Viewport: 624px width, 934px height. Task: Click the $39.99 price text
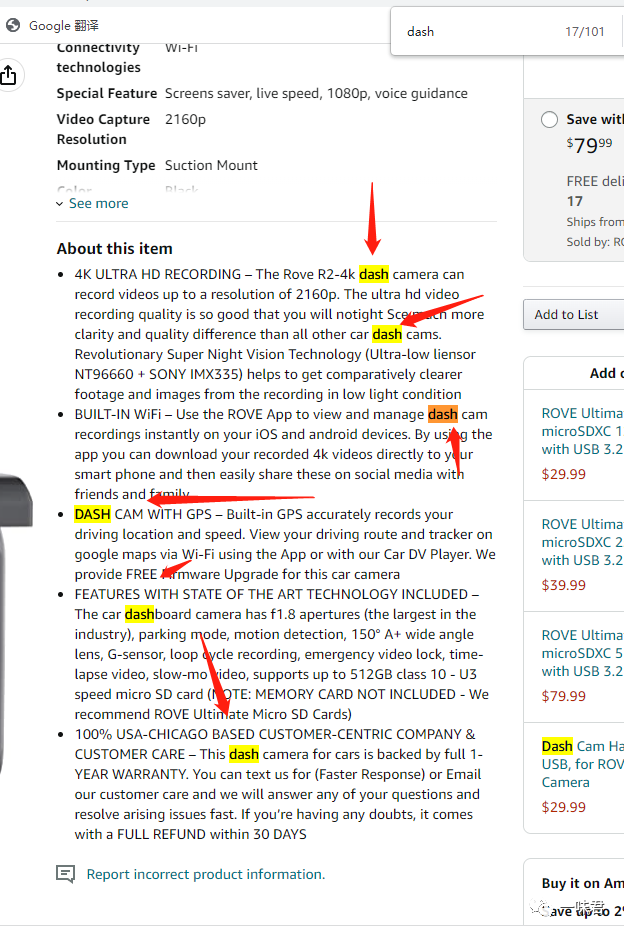pyautogui.click(x=563, y=585)
